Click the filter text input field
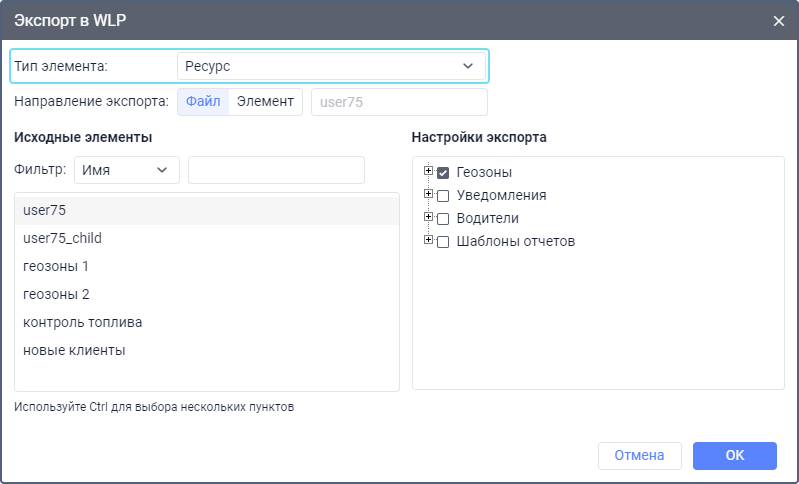799x484 pixels. click(x=276, y=170)
